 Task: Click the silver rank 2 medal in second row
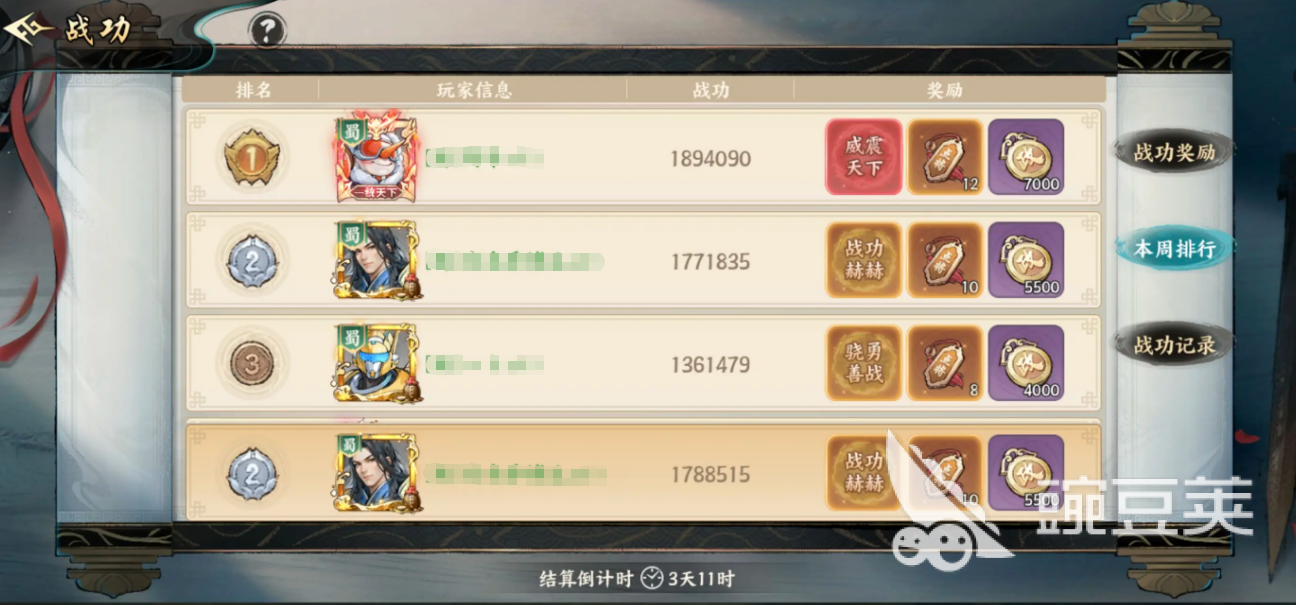[x=252, y=262]
